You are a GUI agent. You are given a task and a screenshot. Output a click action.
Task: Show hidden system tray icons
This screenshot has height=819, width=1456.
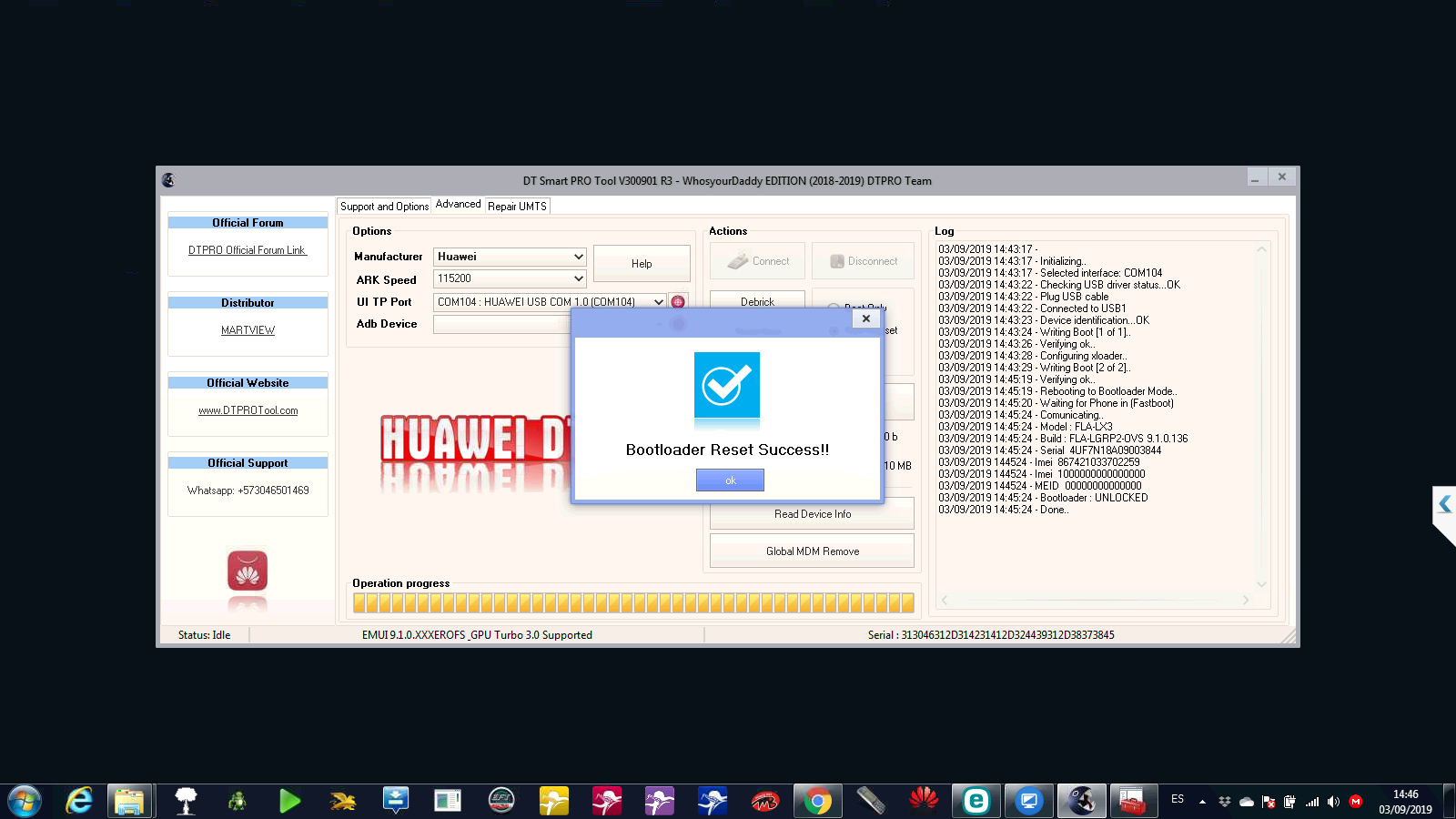pyautogui.click(x=1202, y=802)
